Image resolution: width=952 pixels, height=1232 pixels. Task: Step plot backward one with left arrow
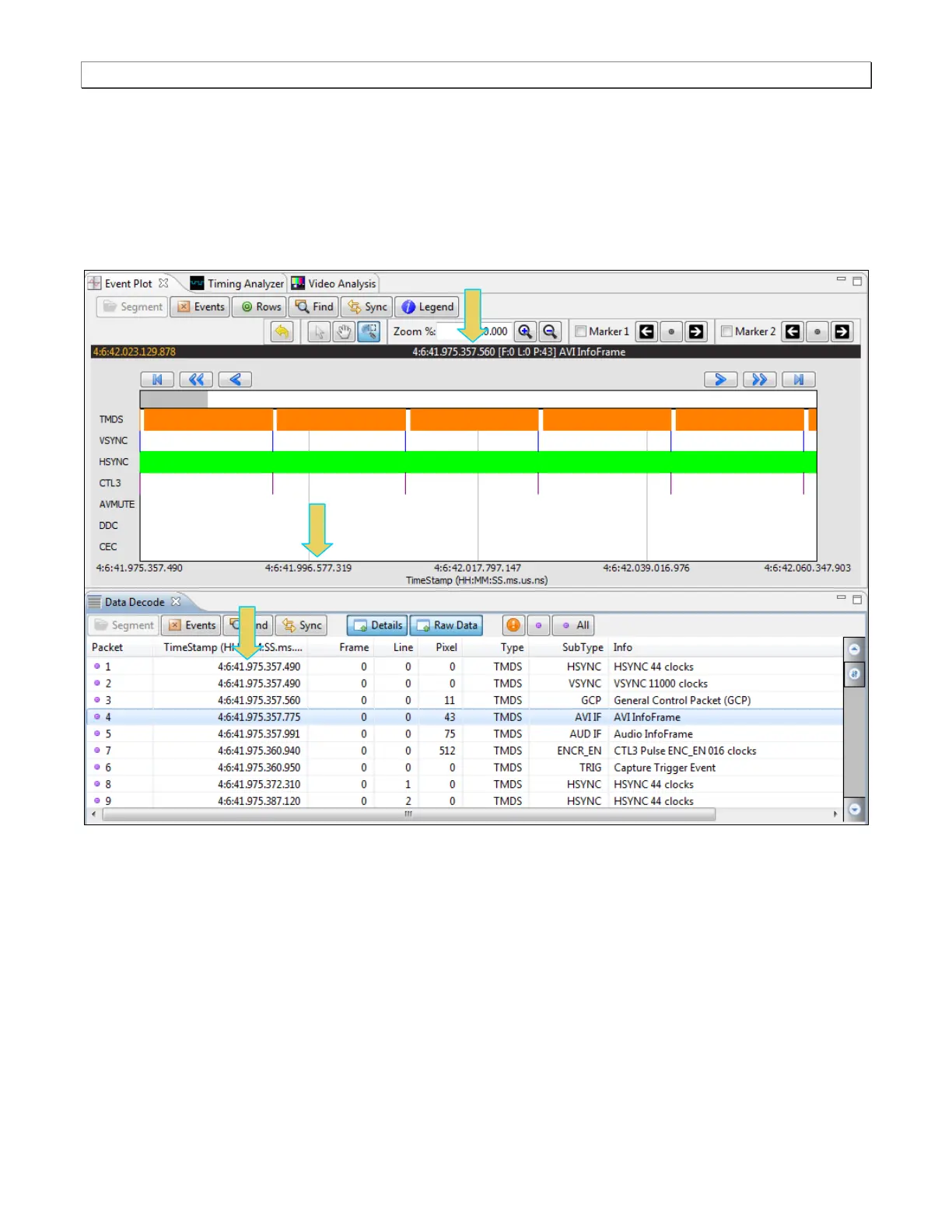[235, 380]
